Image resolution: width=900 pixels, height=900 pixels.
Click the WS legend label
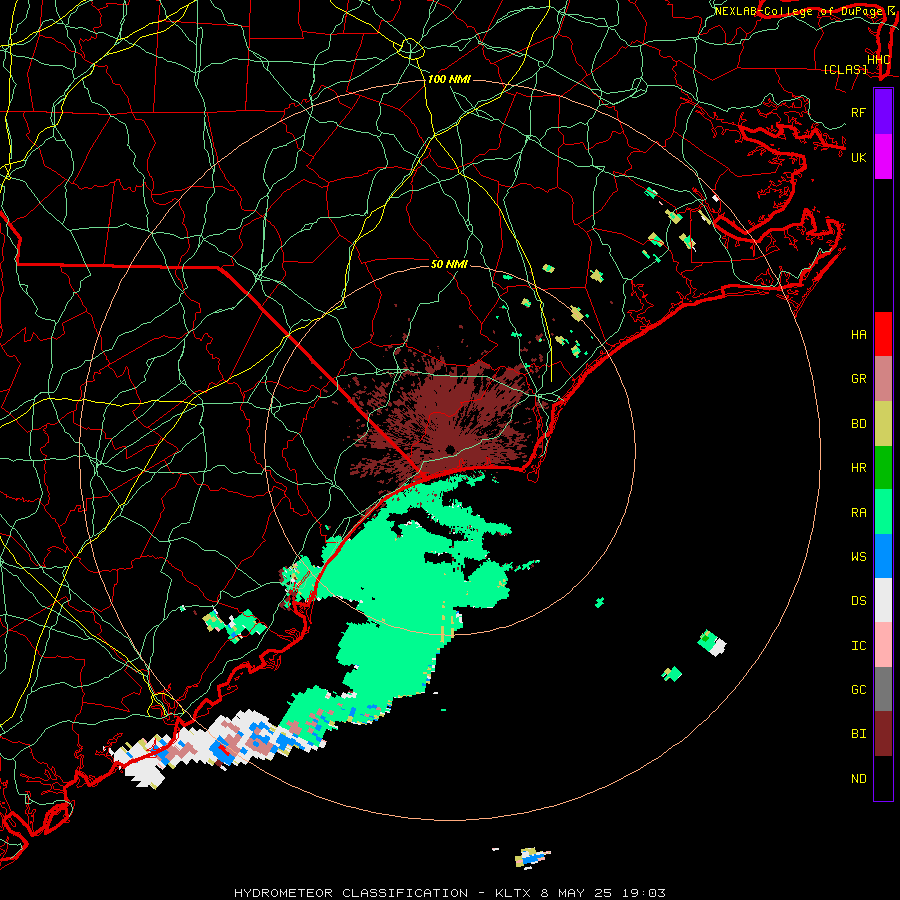[x=858, y=557]
